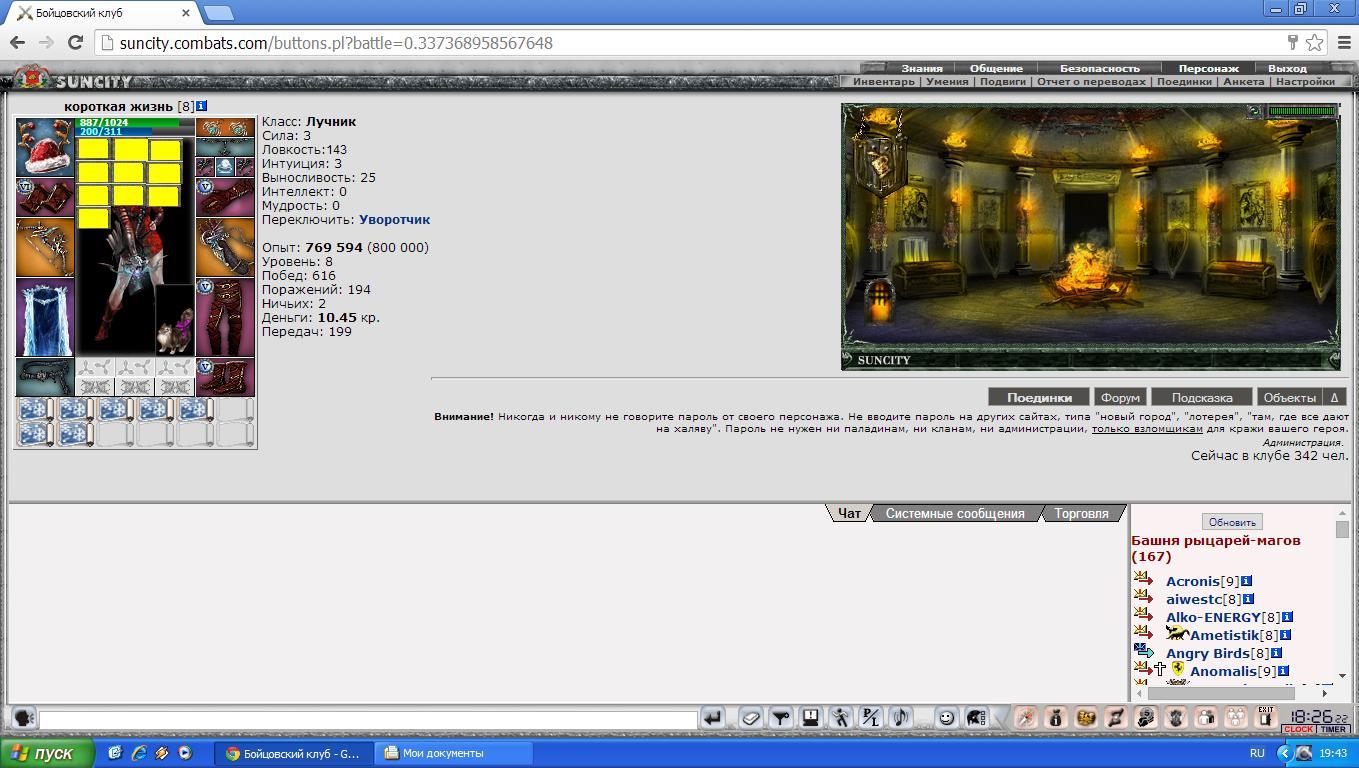Open the Безопасность menu
Image resolution: width=1359 pixels, height=768 pixels.
[1100, 69]
